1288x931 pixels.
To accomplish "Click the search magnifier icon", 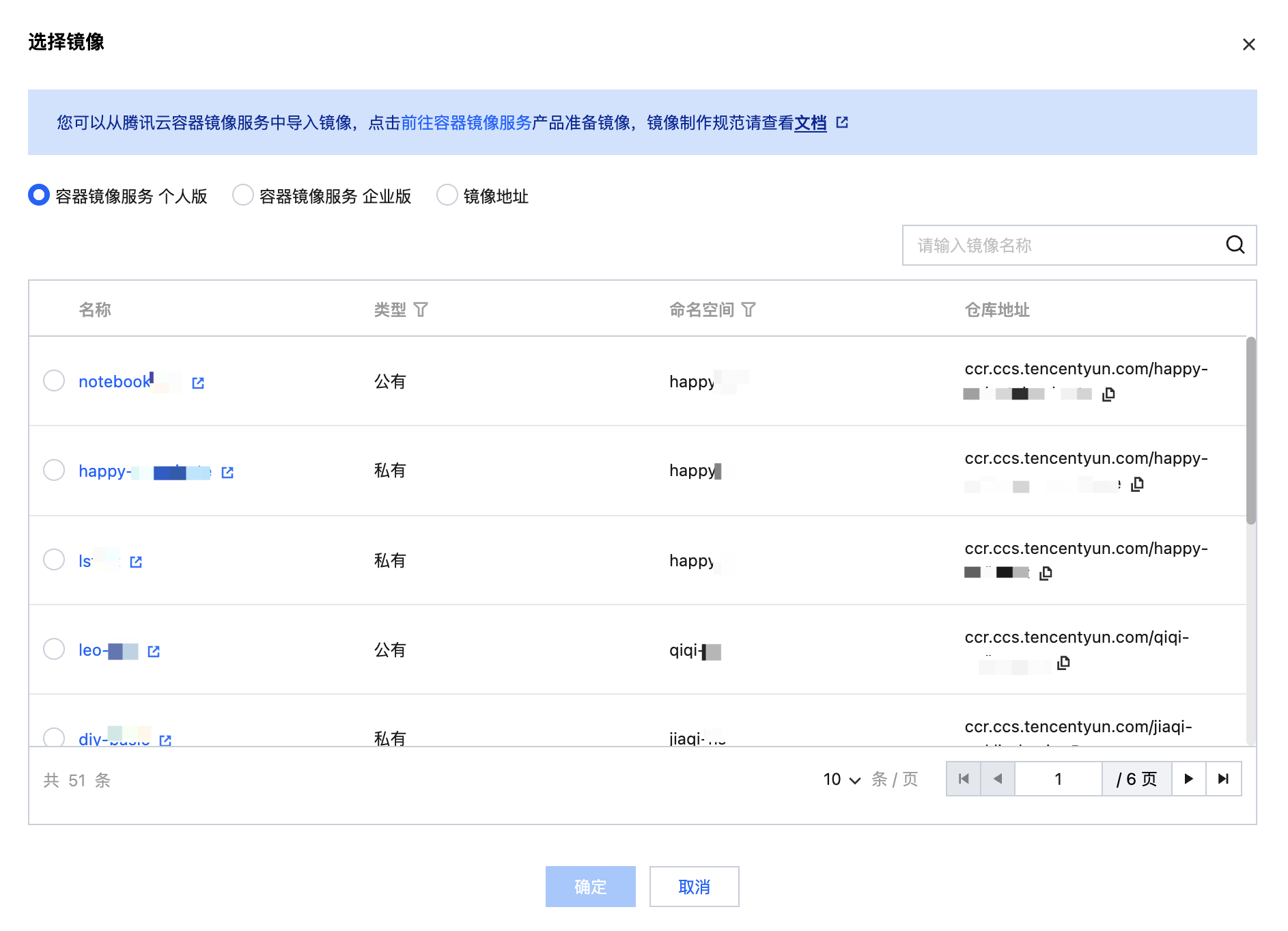I will [x=1235, y=245].
